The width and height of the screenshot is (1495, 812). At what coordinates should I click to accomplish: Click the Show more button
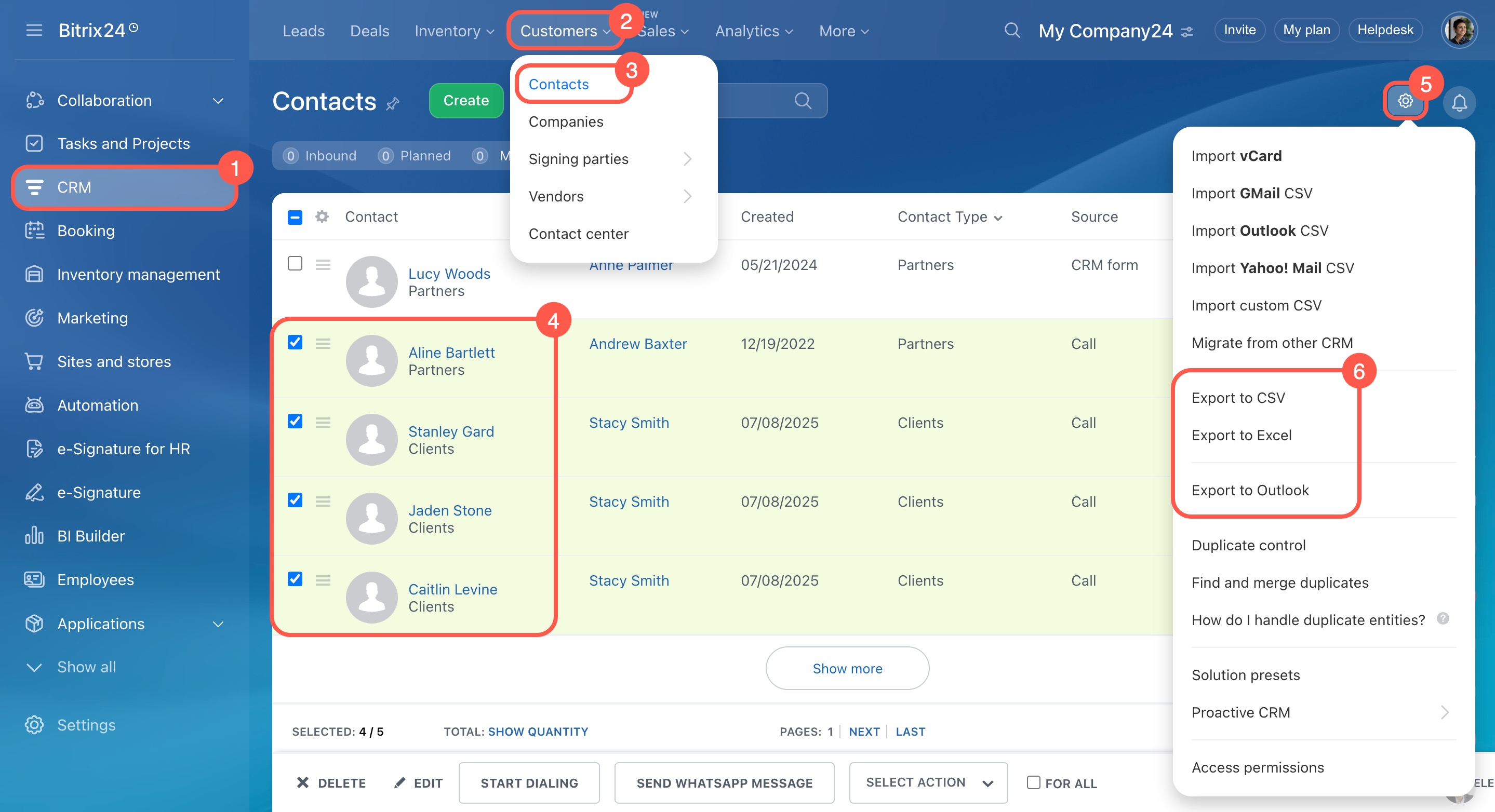[x=847, y=668]
